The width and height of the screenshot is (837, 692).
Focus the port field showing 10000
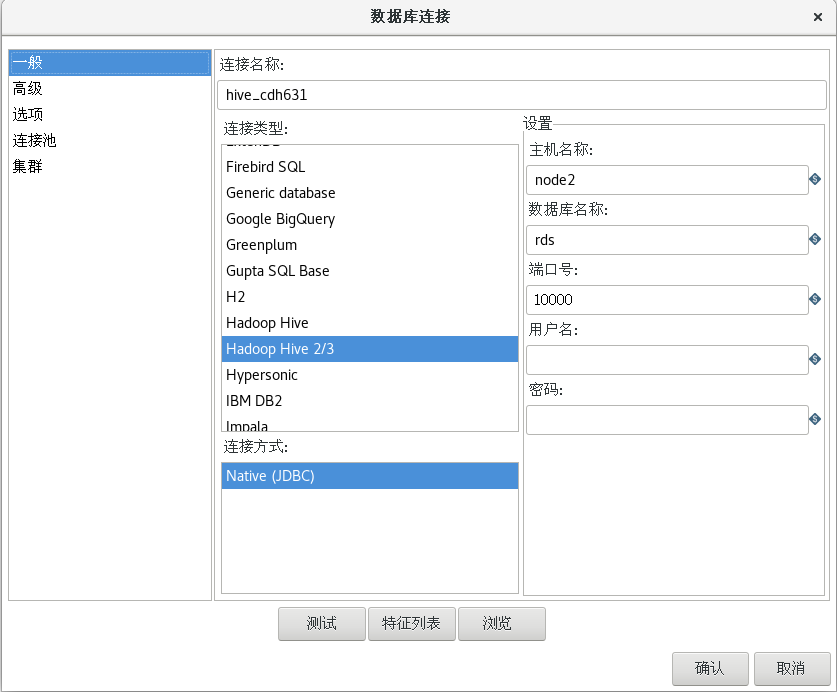667,300
